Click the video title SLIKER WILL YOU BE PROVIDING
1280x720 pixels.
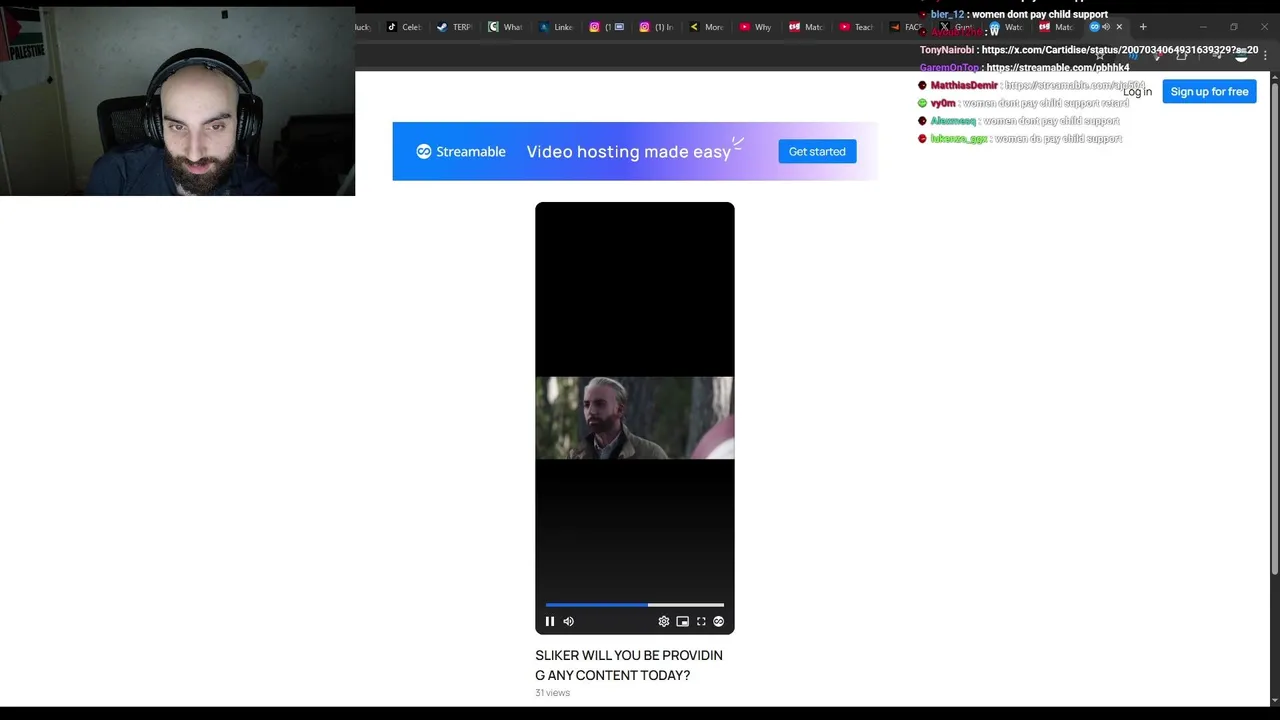(629, 665)
